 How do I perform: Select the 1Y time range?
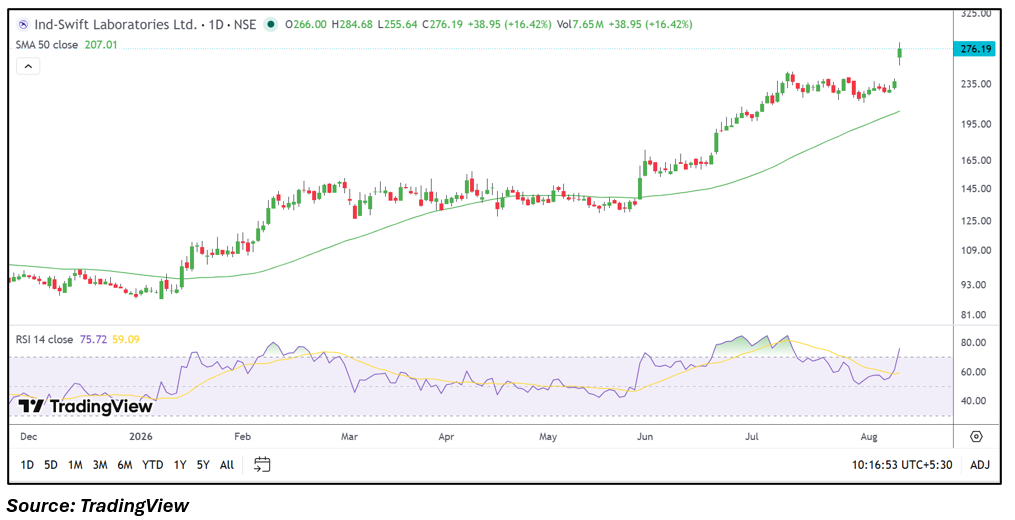click(180, 465)
